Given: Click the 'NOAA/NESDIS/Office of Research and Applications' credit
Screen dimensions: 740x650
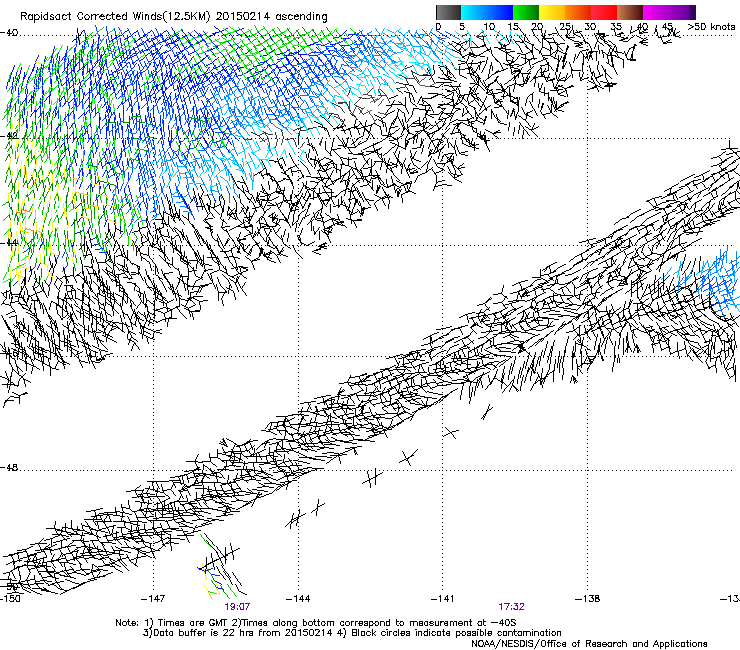Looking at the screenshot, I should coord(589,644).
